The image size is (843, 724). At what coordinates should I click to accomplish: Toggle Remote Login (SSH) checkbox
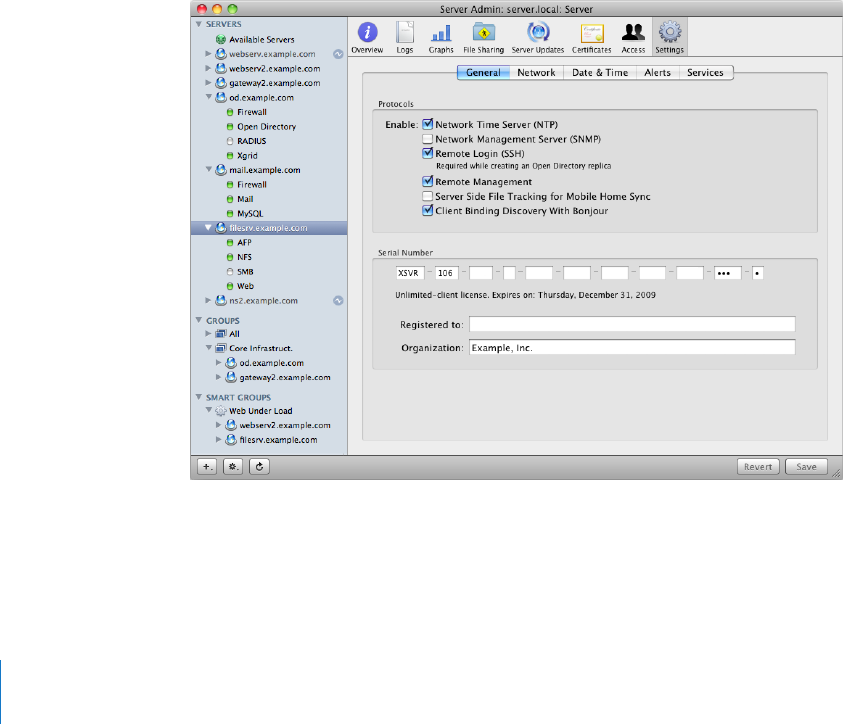point(427,153)
